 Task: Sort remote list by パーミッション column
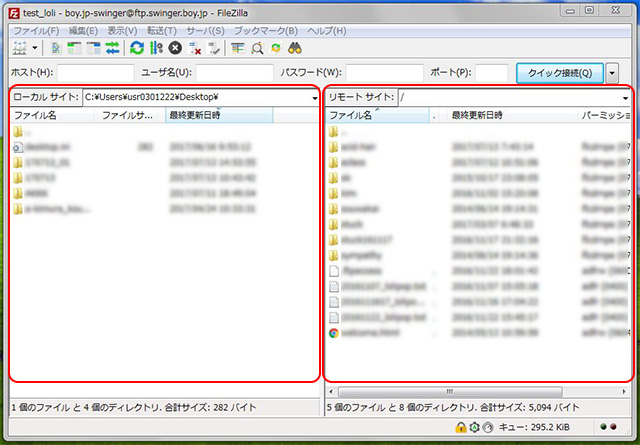point(605,115)
